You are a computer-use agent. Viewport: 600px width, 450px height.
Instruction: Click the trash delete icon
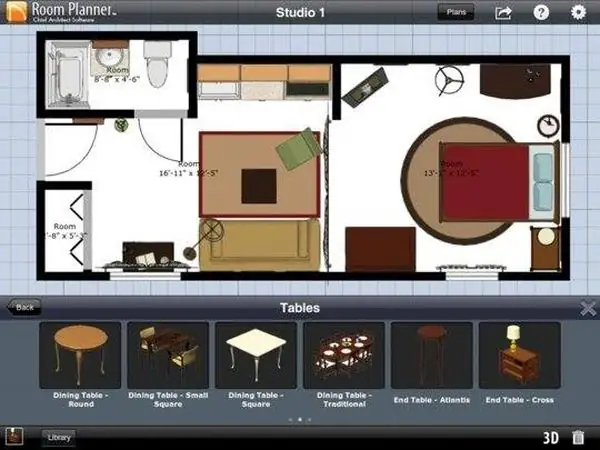(578, 437)
